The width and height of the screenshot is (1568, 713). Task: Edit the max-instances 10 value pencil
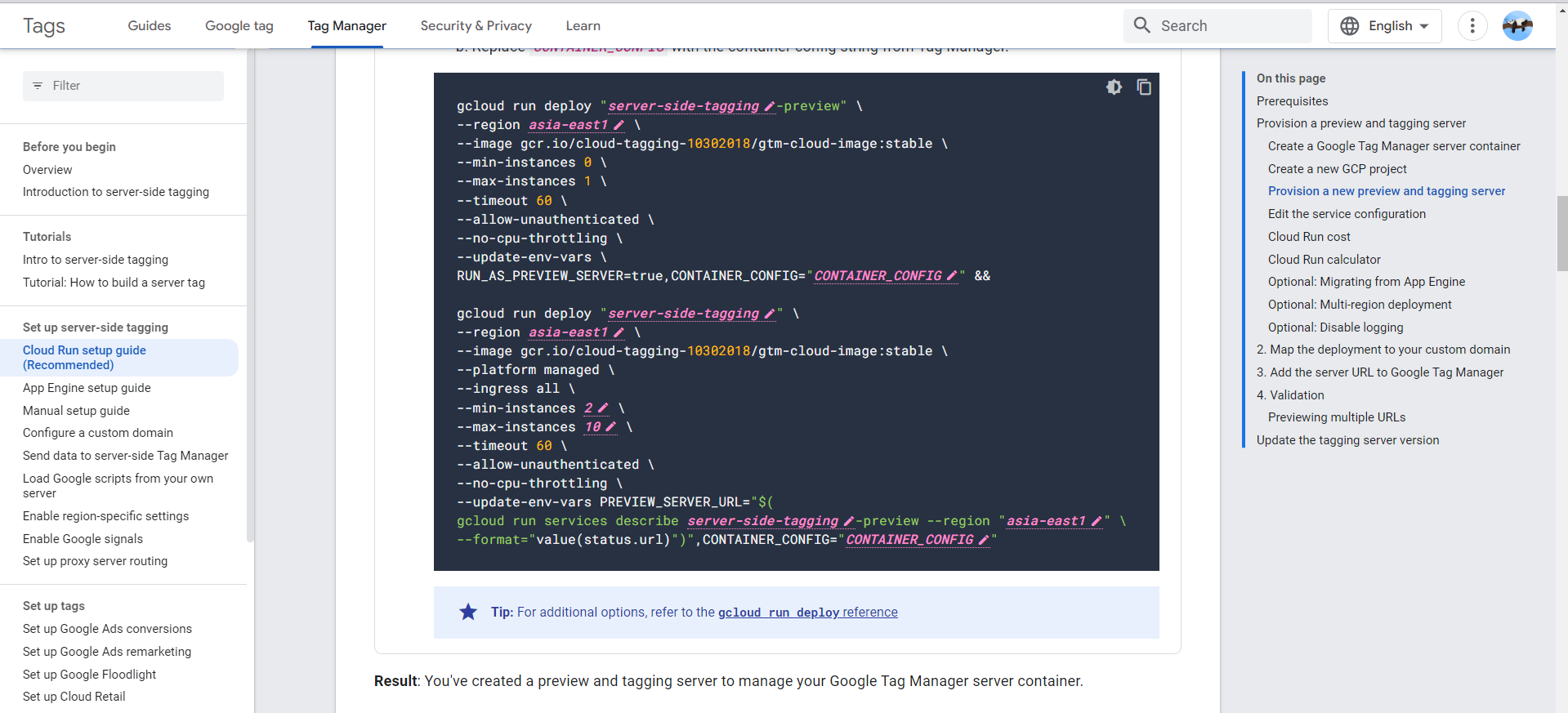610,427
